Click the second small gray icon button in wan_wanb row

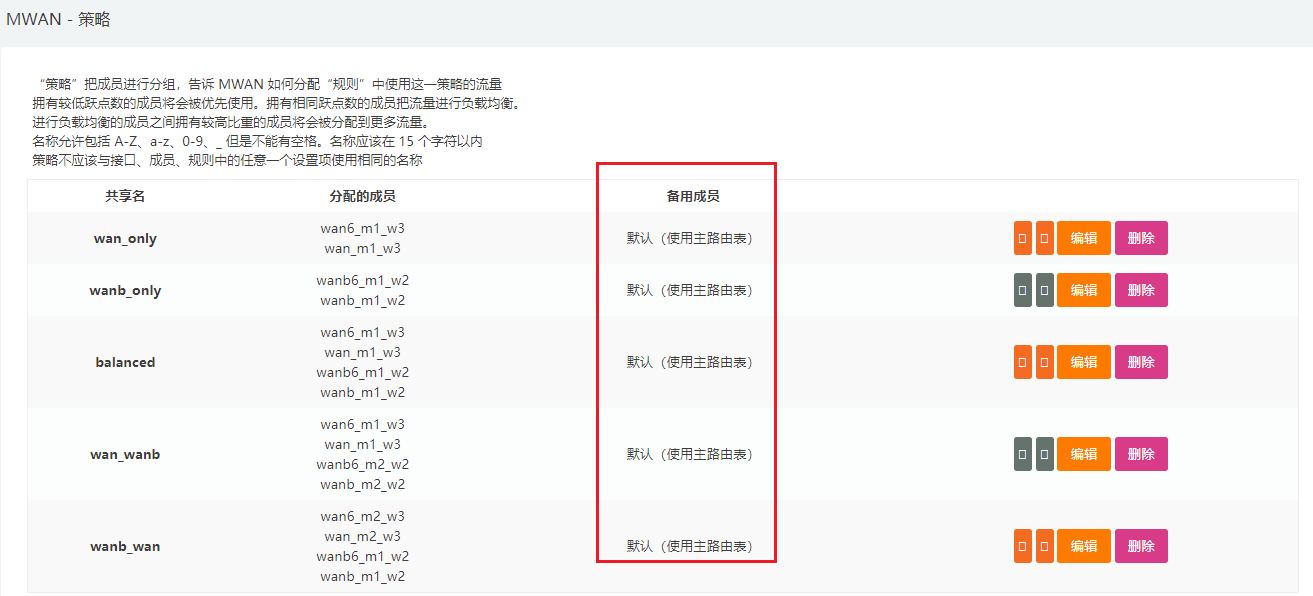pos(1044,454)
